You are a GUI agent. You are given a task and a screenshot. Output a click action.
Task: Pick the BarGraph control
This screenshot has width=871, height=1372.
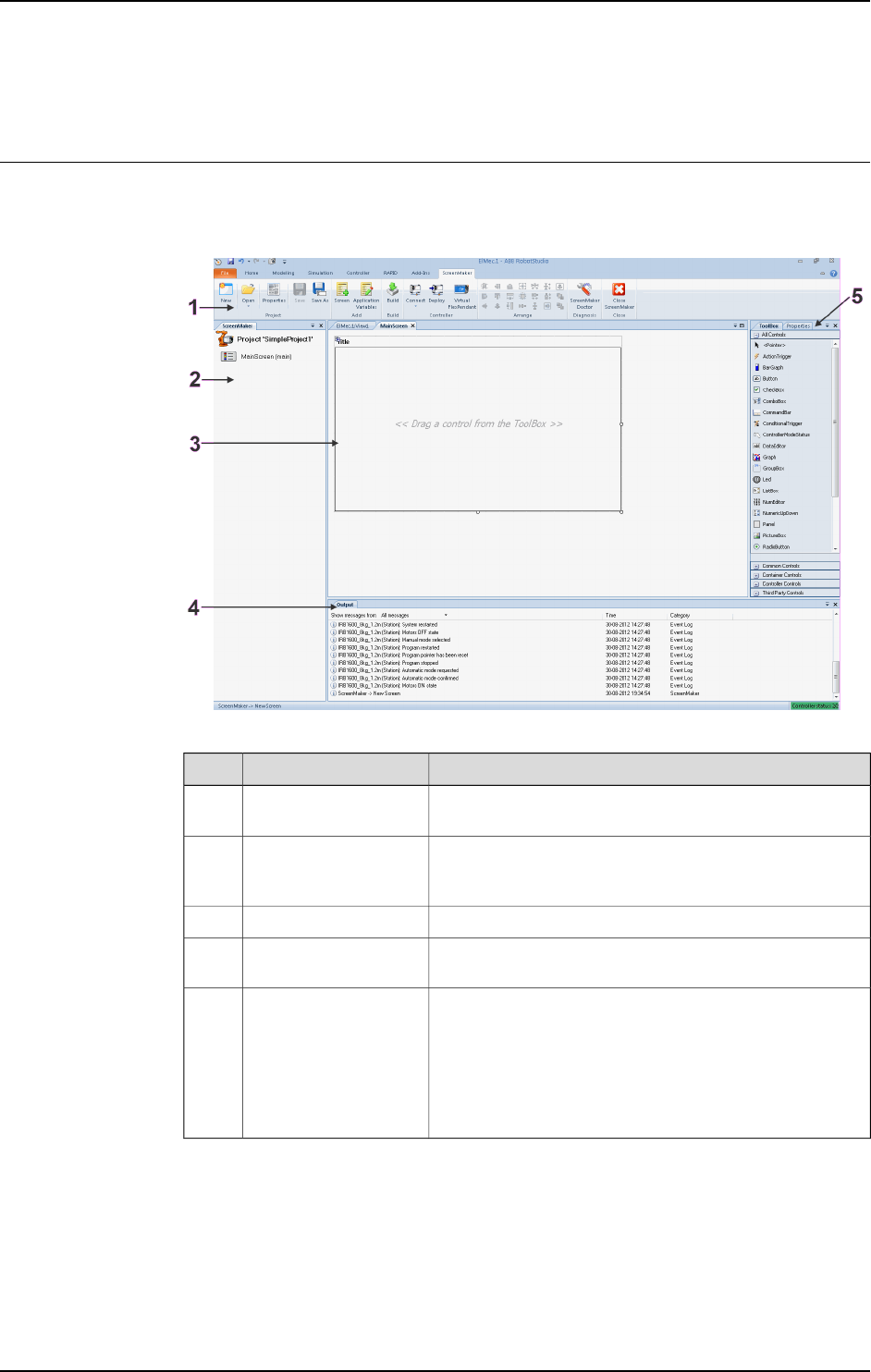click(769, 367)
